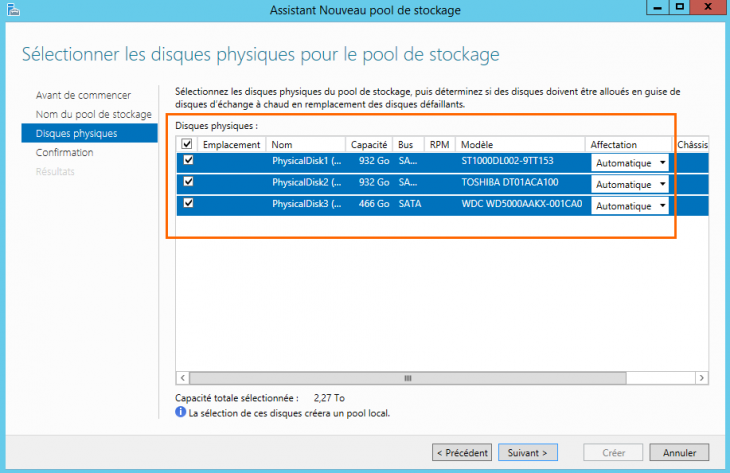Image resolution: width=730 pixels, height=473 pixels.
Task: Uncheck the PhysicalDisk1 checkbox
Action: 188,160
